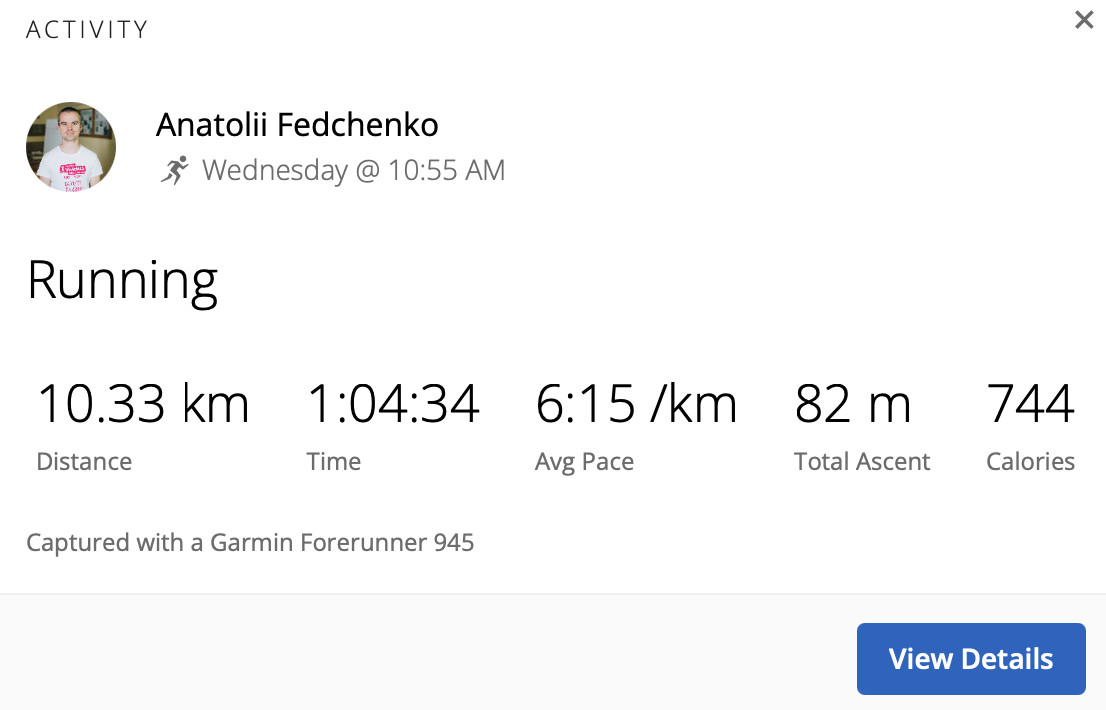Close the activity popup with X

pos(1083,20)
